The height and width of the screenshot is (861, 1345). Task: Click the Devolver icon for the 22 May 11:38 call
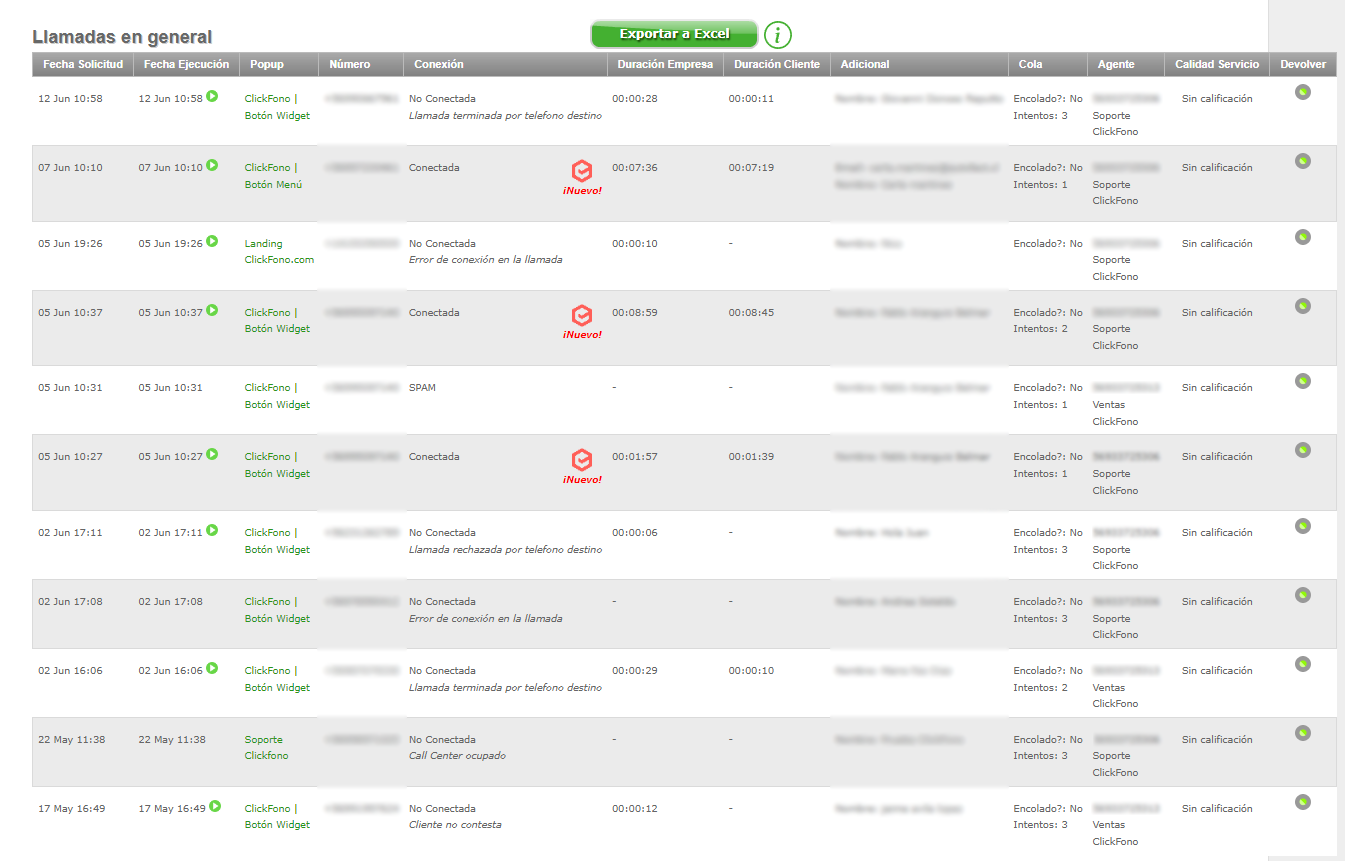point(1302,733)
